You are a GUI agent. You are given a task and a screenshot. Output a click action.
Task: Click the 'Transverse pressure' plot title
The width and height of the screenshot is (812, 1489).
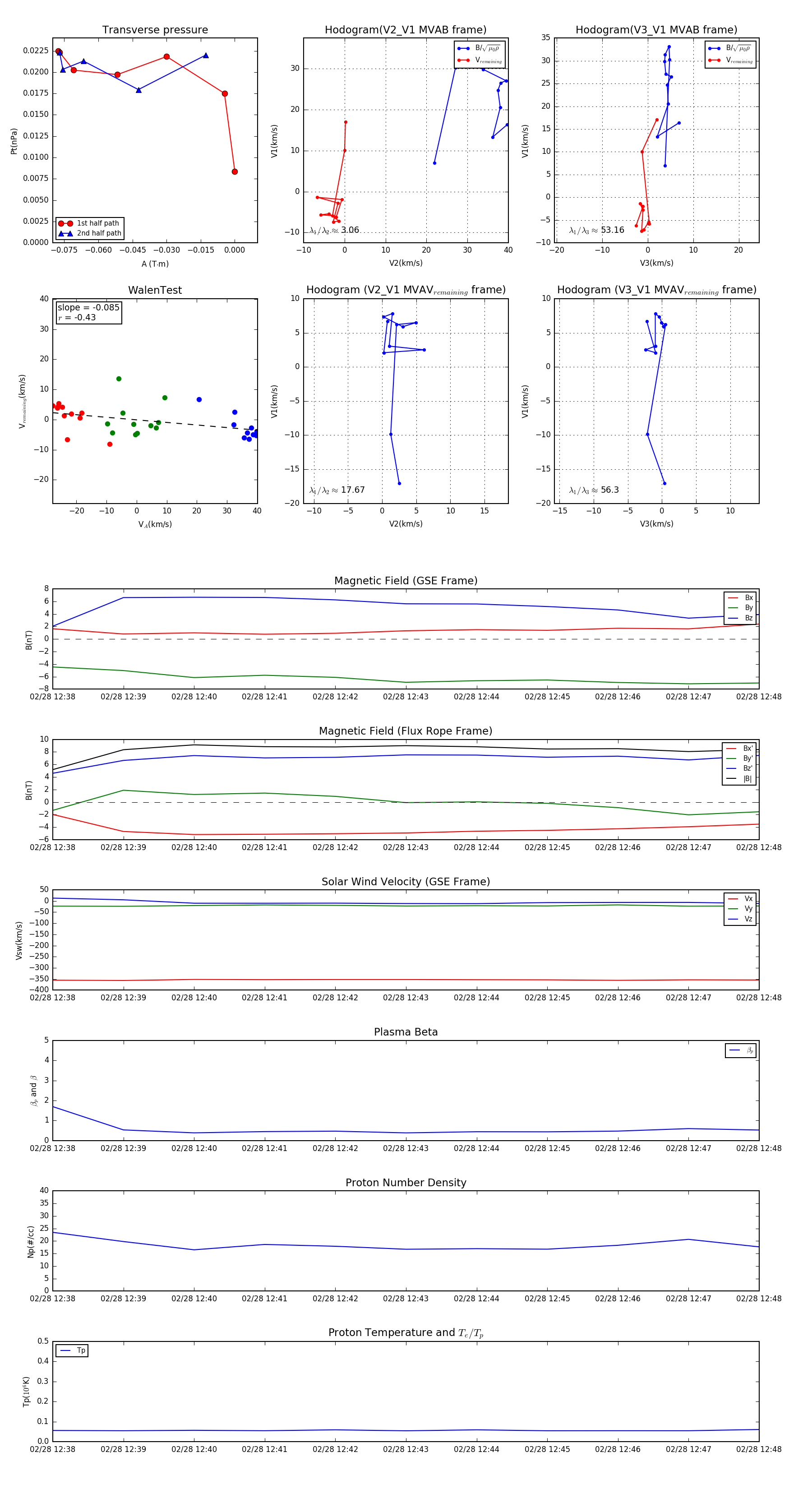[x=155, y=30]
